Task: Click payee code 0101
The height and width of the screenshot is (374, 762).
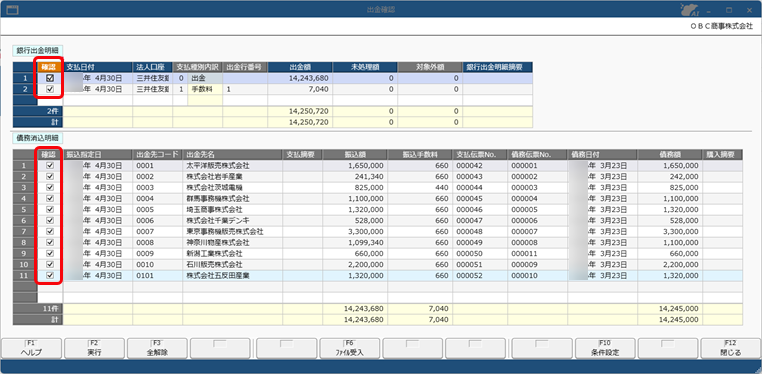Action: (x=157, y=275)
